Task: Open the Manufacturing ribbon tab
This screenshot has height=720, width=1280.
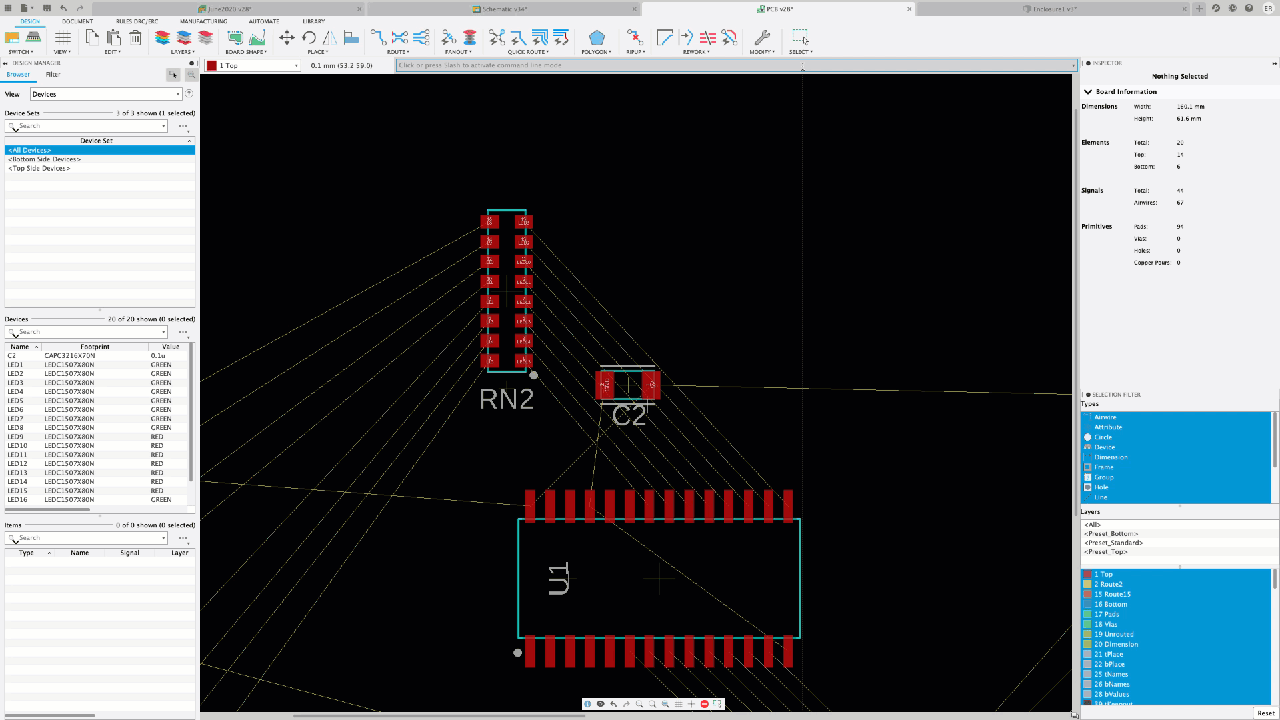Action: click(x=203, y=21)
